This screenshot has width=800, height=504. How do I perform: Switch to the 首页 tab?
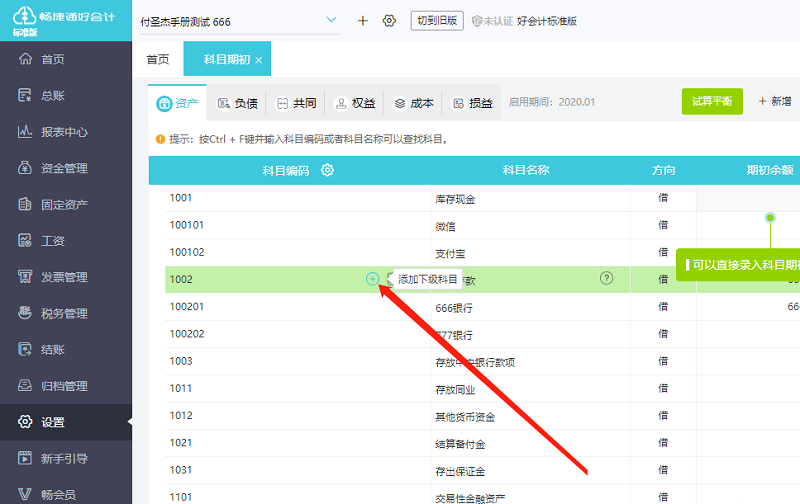(158, 59)
